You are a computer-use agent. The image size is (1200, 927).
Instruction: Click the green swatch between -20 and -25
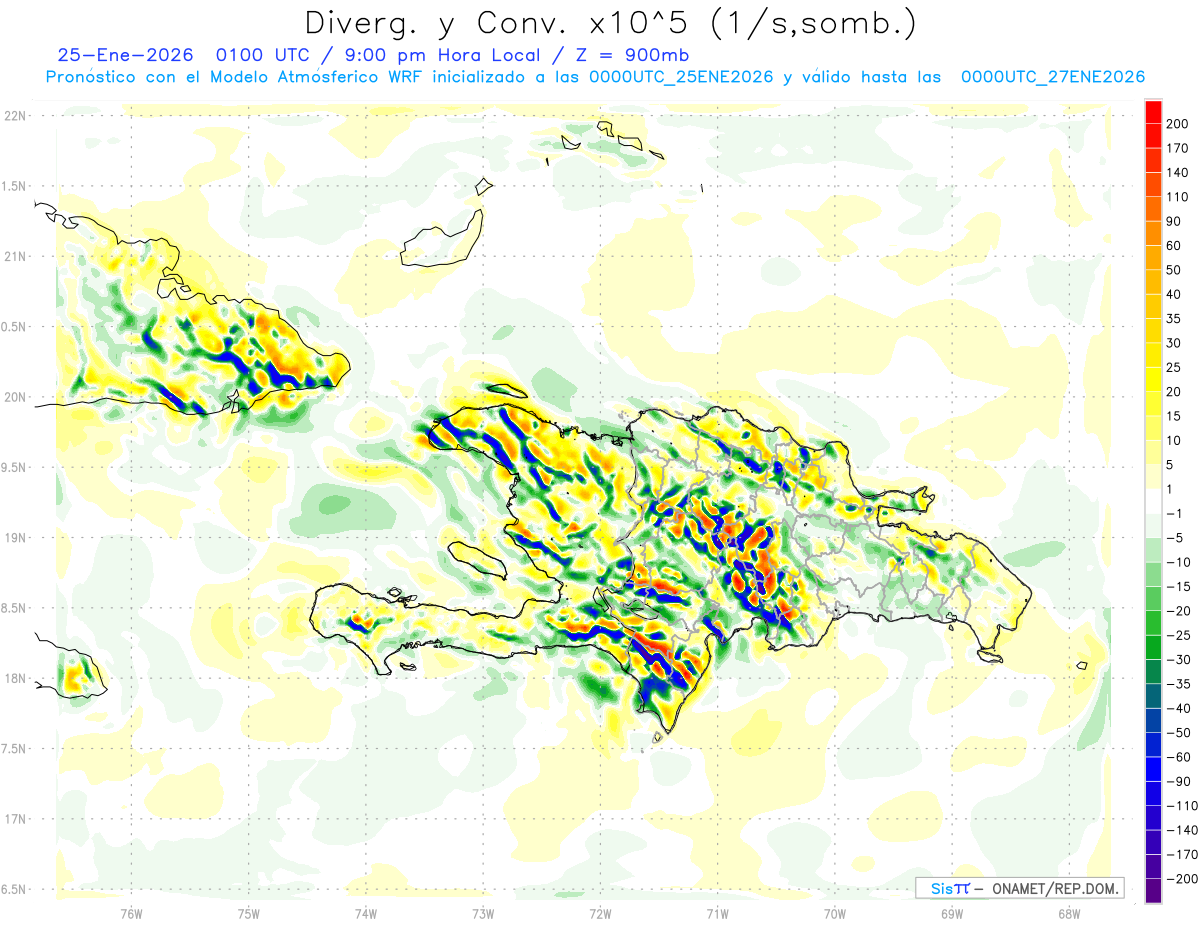(1153, 623)
